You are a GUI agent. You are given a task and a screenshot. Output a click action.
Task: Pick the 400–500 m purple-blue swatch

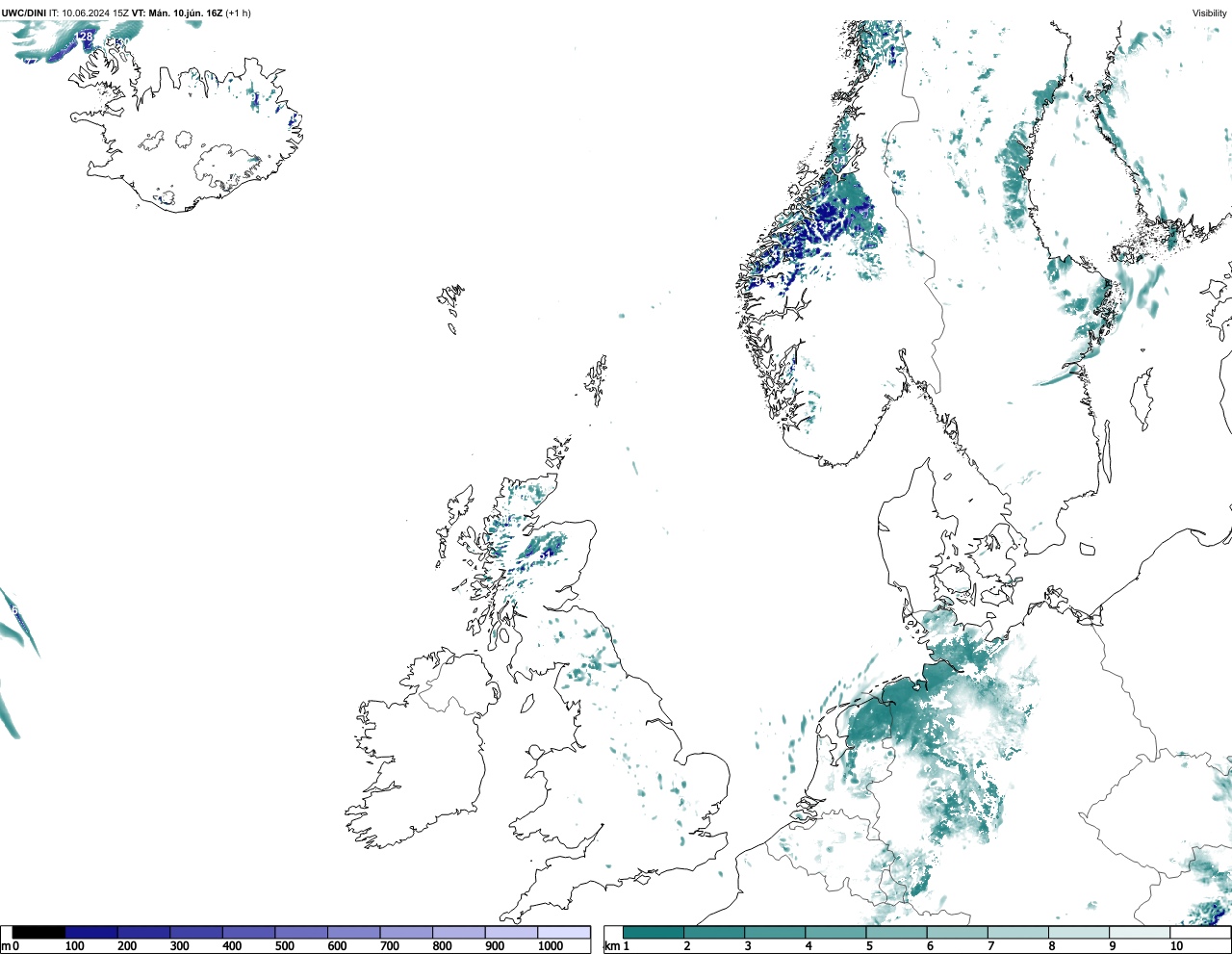pos(248,932)
